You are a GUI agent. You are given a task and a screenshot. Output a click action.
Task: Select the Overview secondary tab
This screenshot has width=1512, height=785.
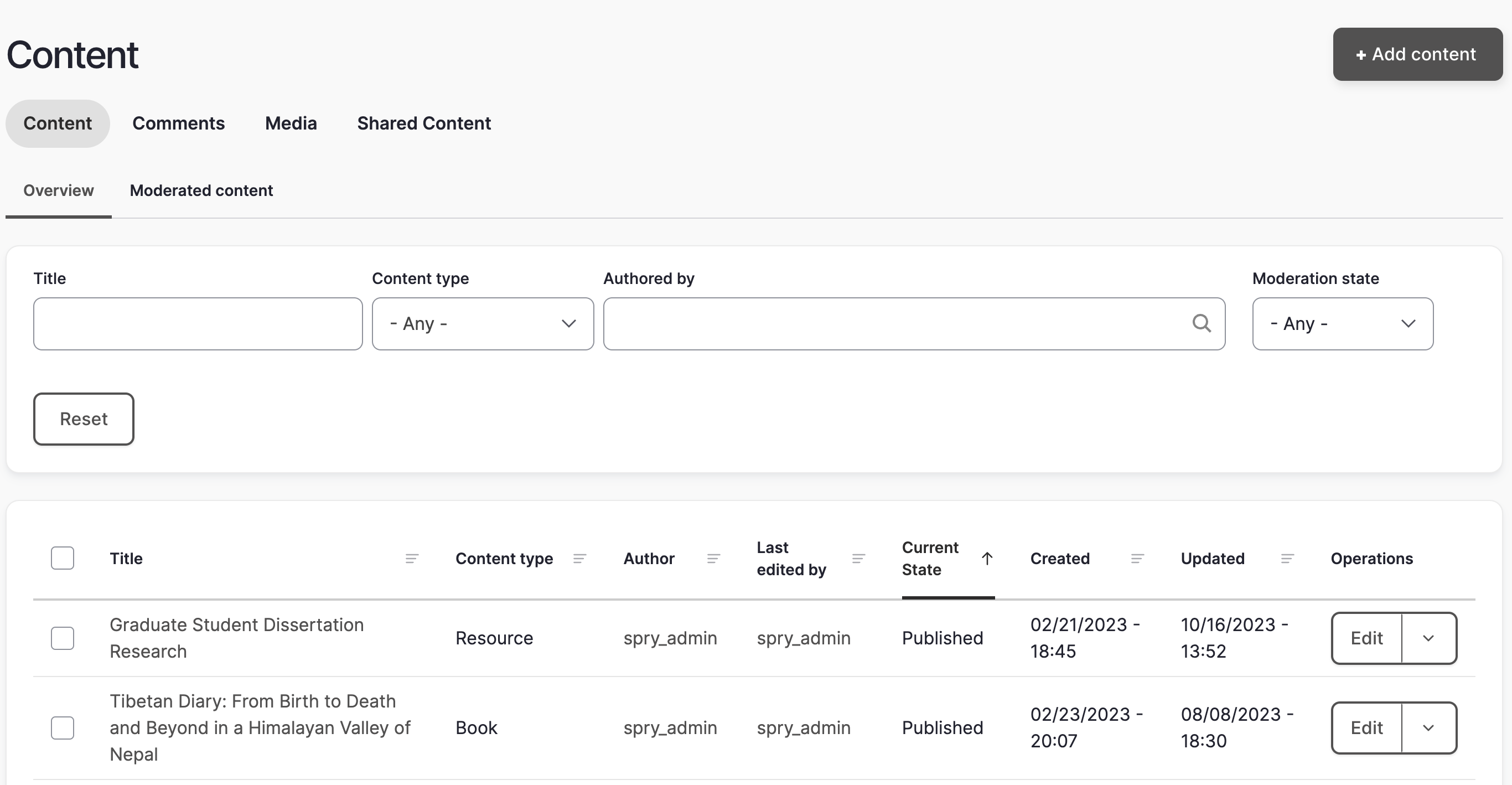pyautogui.click(x=59, y=191)
